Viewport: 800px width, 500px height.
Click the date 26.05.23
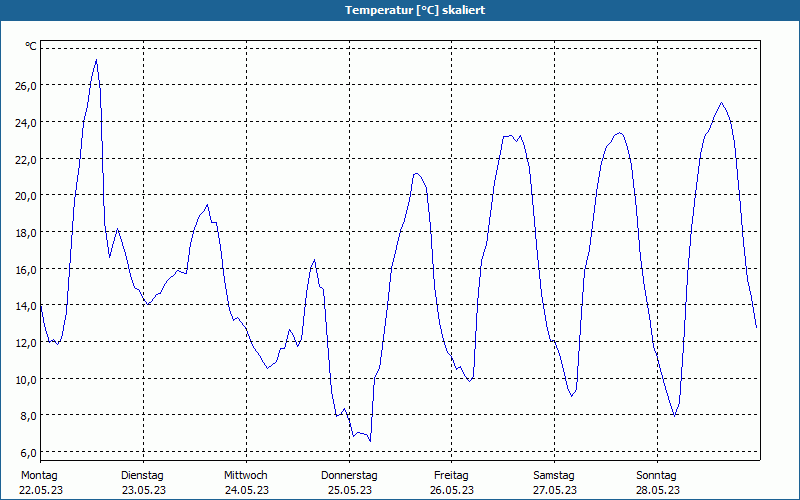coord(452,490)
